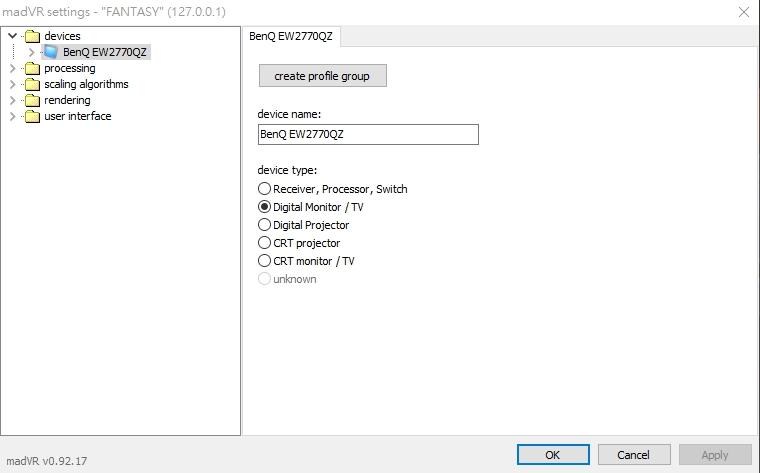Screen dimensions: 760x473
Task: Pick CRT monitor / TV option
Action: pos(265,261)
